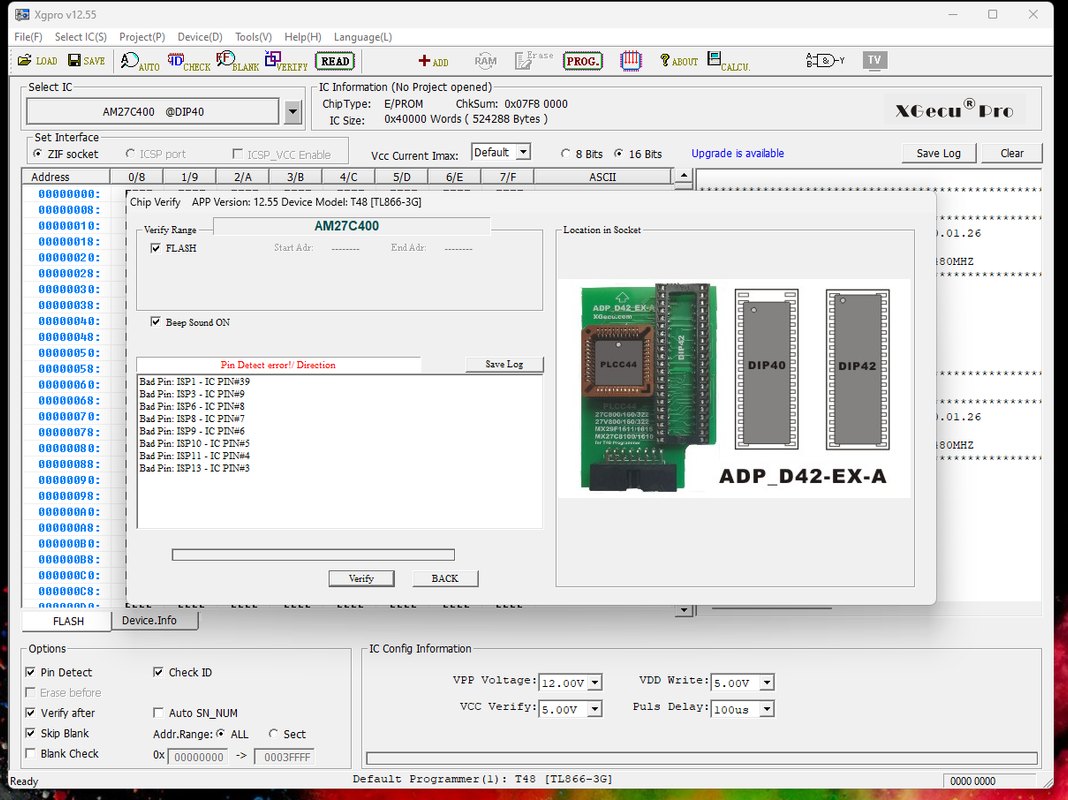
Task: Open the VCC Verify dropdown
Action: pyautogui.click(x=595, y=709)
